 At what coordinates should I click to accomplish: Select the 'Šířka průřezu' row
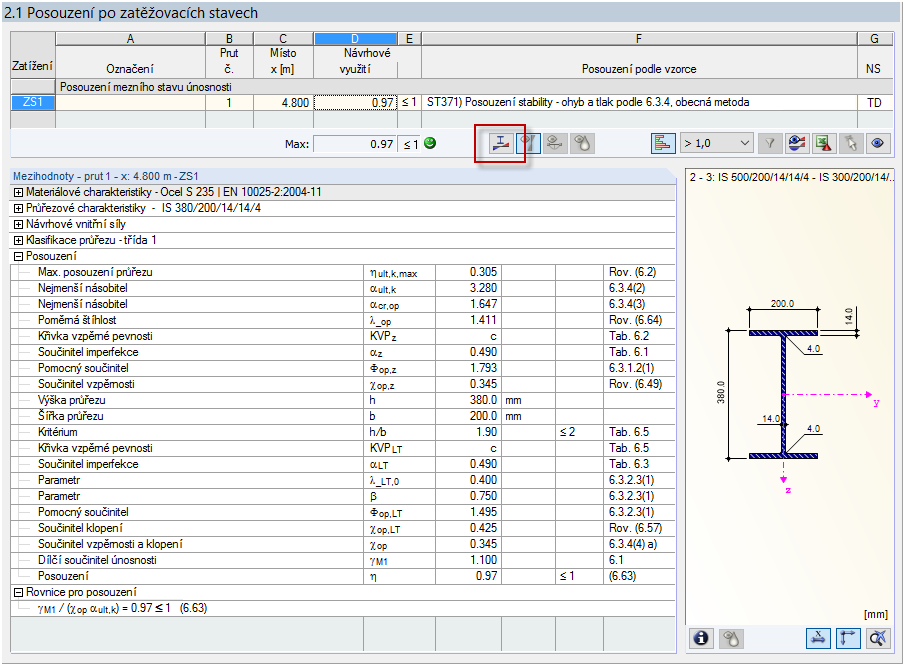(x=343, y=416)
